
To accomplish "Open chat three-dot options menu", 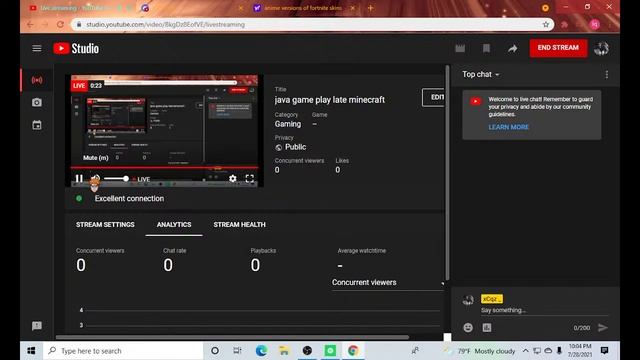I will click(x=607, y=74).
